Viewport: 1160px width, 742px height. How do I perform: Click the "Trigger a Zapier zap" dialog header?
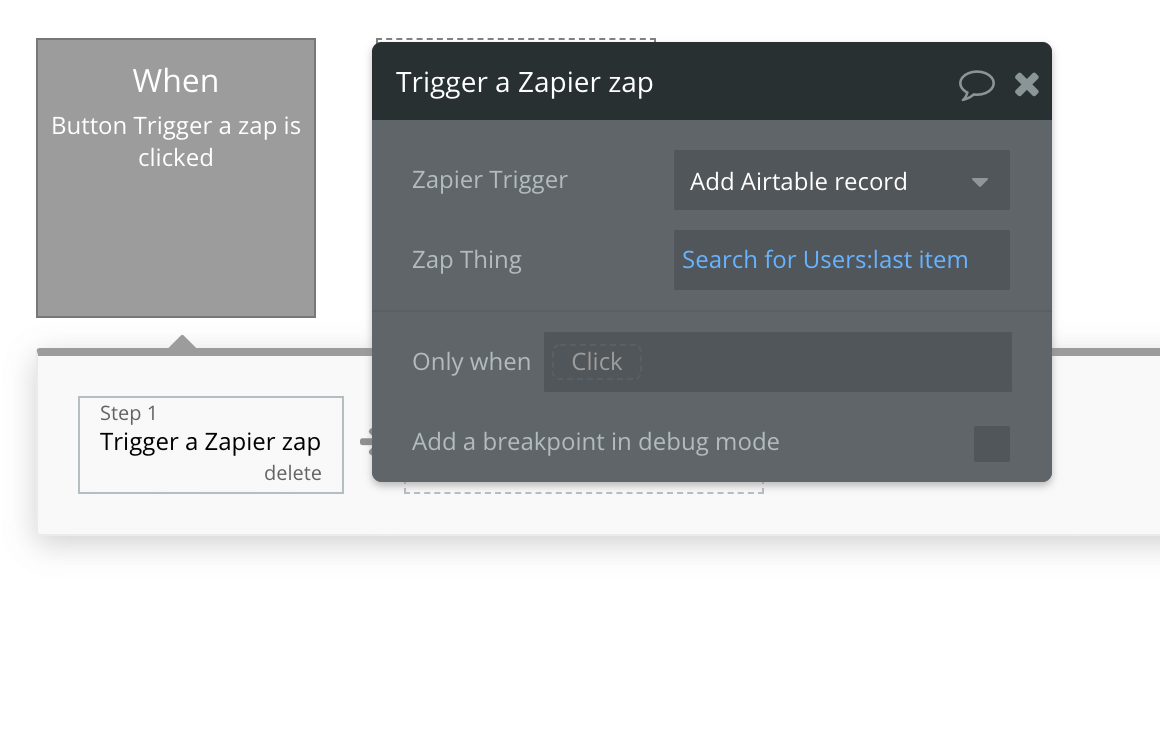click(525, 82)
